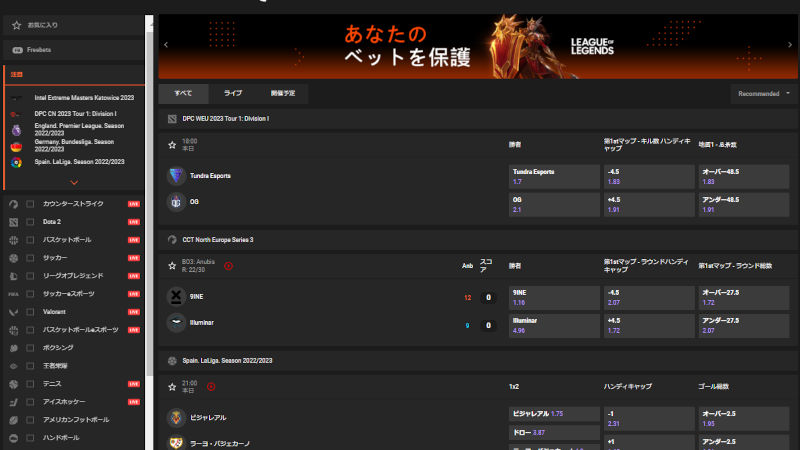Click the Valorant logo icon in sidebar
Image resolution: width=800 pixels, height=450 pixels.
pyautogui.click(x=14, y=311)
